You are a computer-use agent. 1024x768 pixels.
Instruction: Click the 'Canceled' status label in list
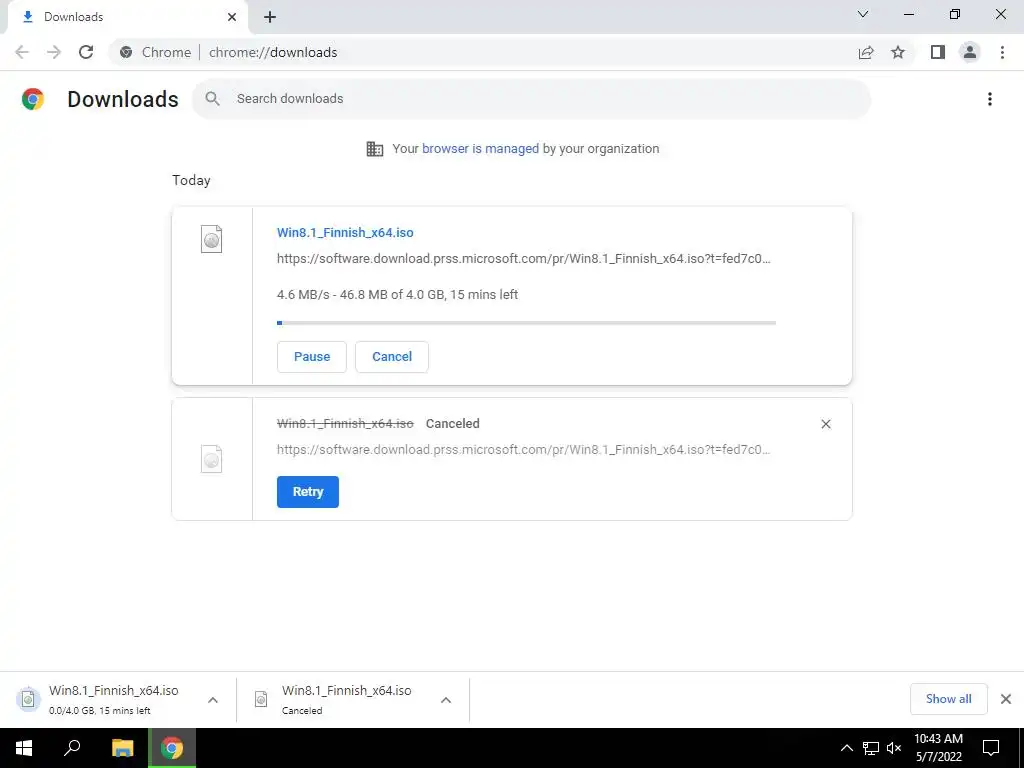click(453, 424)
